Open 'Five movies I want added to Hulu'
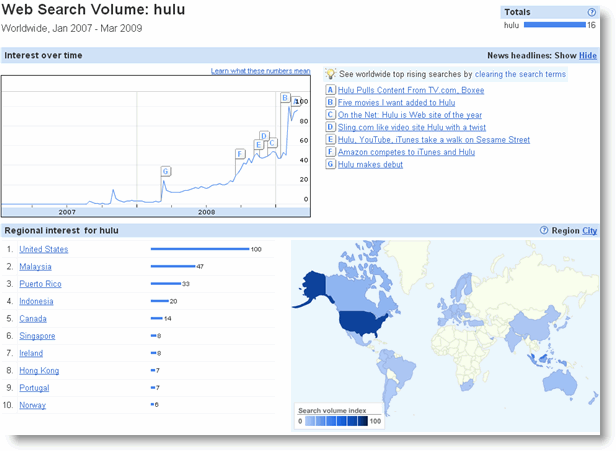Viewport: 616px width, 451px height. coord(396,103)
